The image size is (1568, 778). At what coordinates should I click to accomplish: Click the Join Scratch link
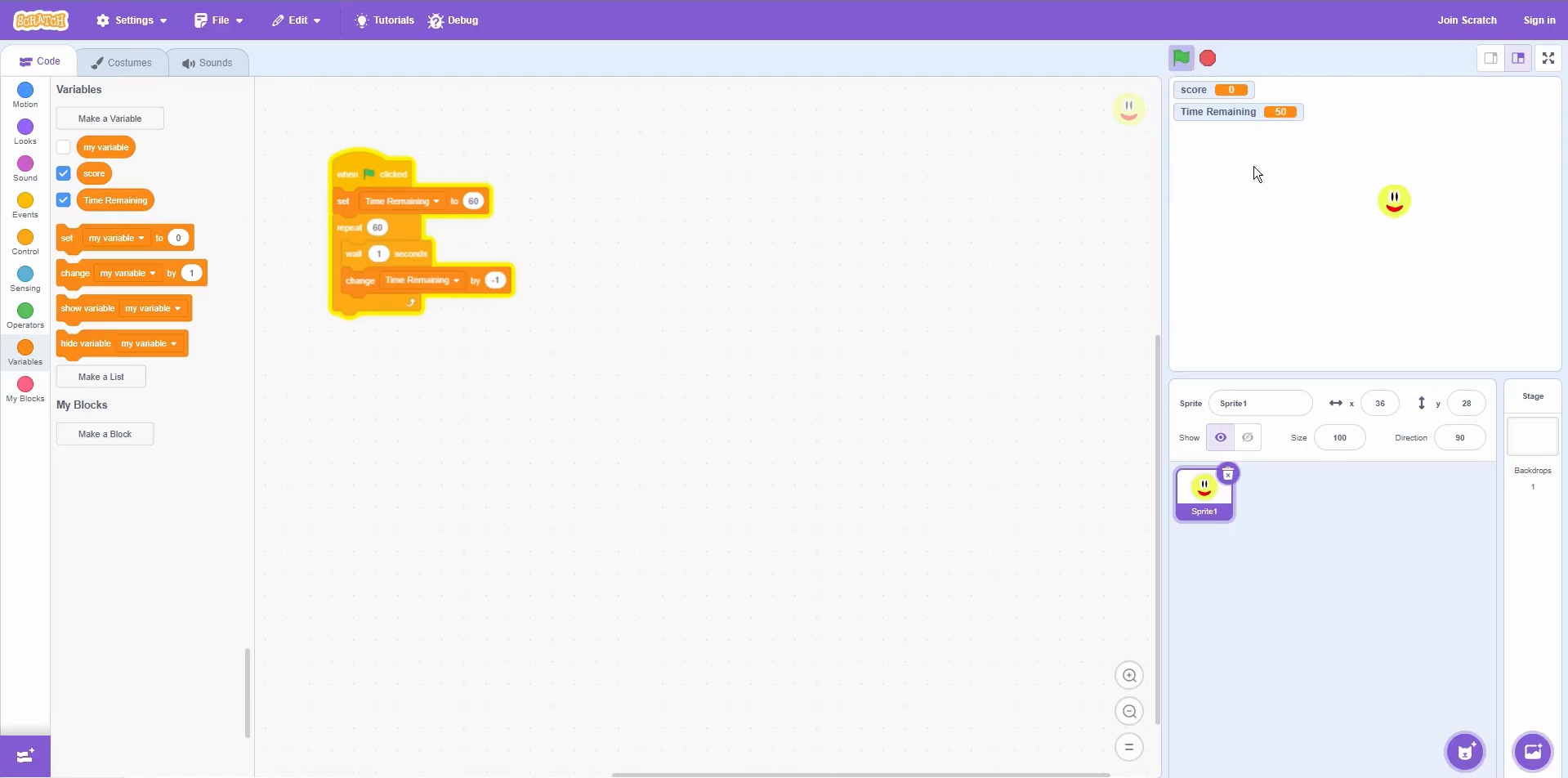click(1467, 20)
